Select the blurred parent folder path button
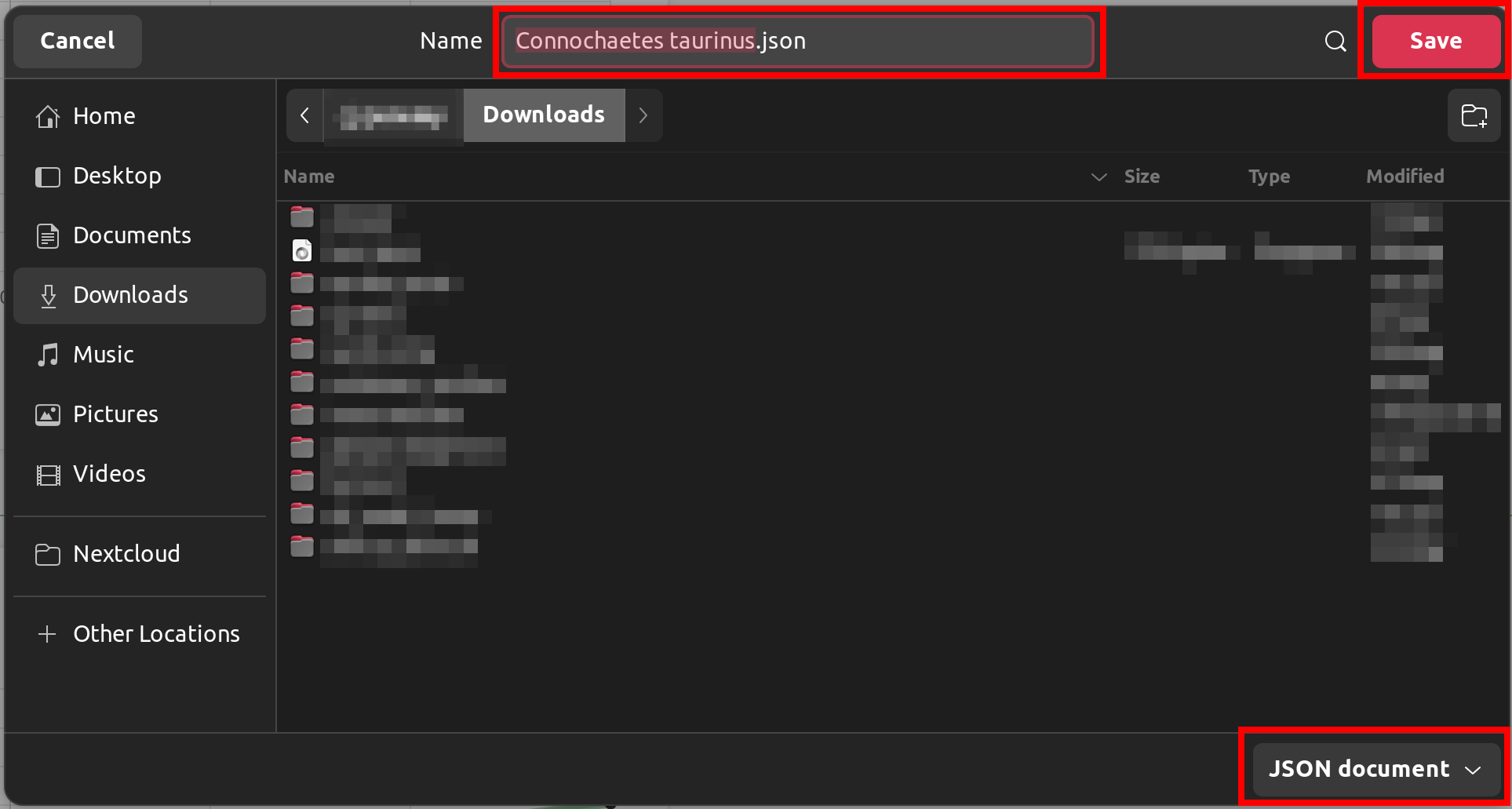Screen dimensions: 1512x809 (394, 115)
